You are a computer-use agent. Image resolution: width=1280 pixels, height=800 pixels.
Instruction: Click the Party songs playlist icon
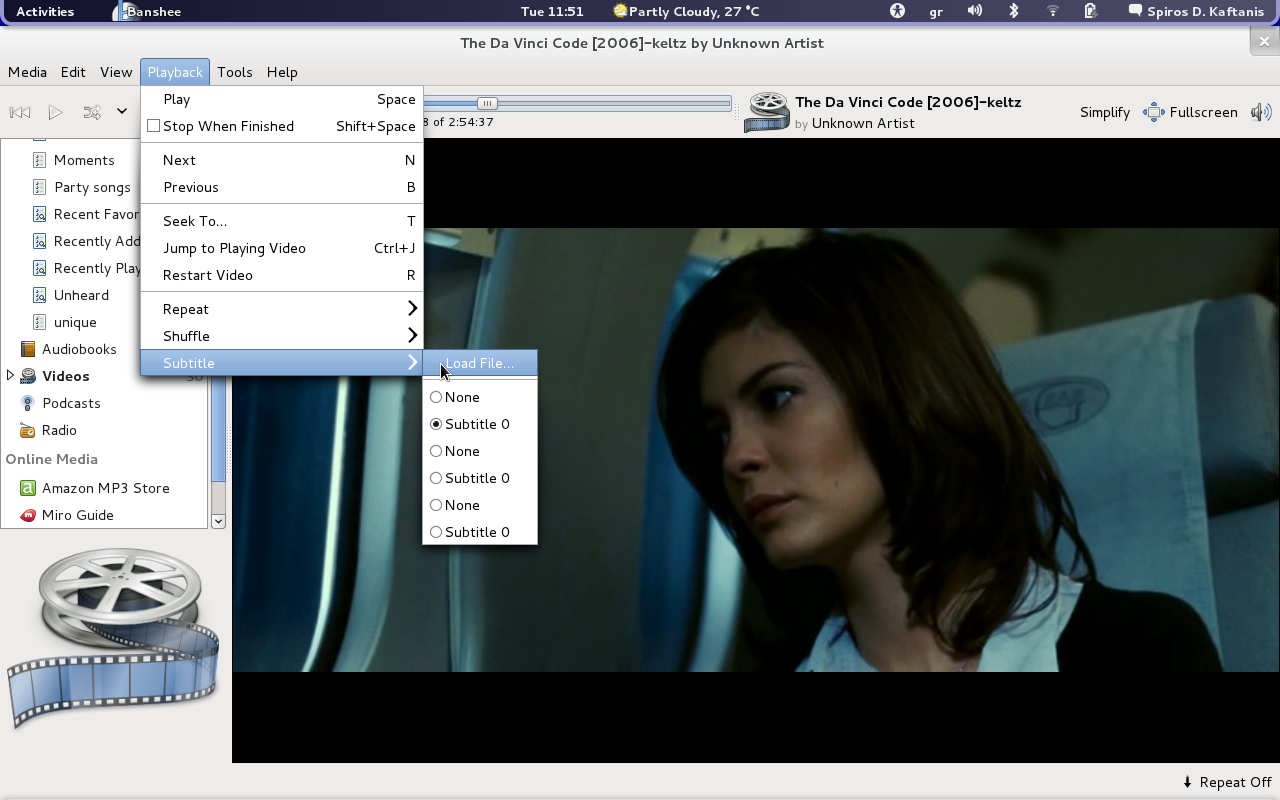(40, 187)
